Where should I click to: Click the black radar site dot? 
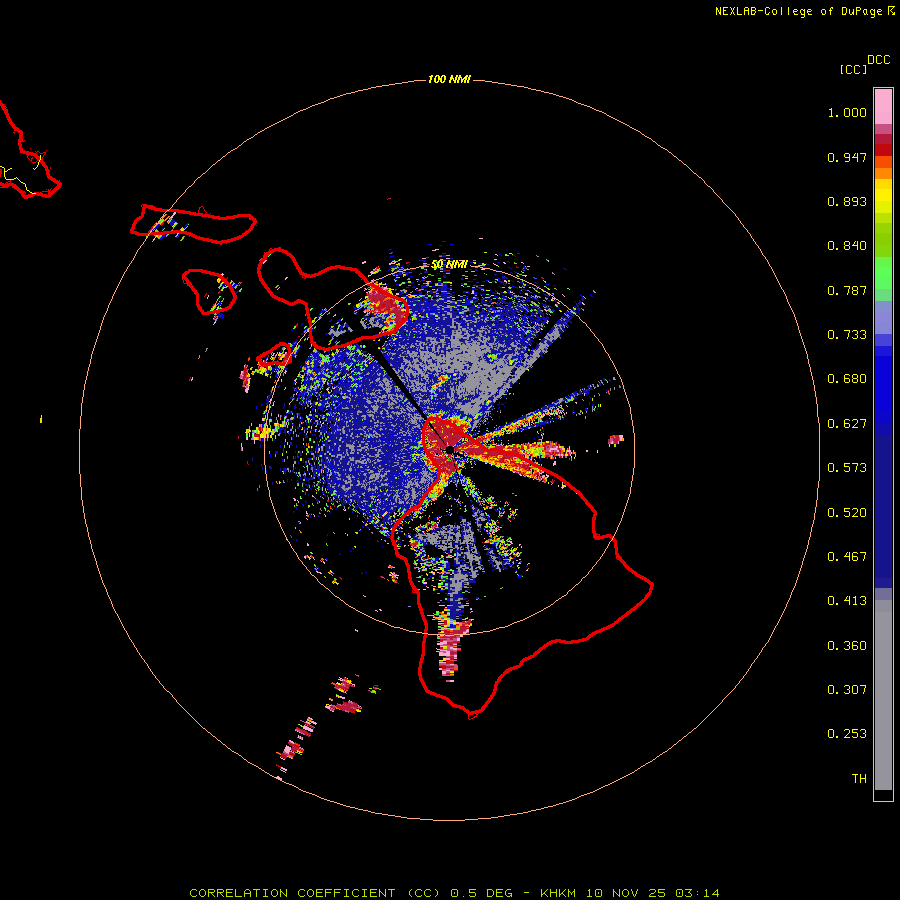tap(449, 449)
